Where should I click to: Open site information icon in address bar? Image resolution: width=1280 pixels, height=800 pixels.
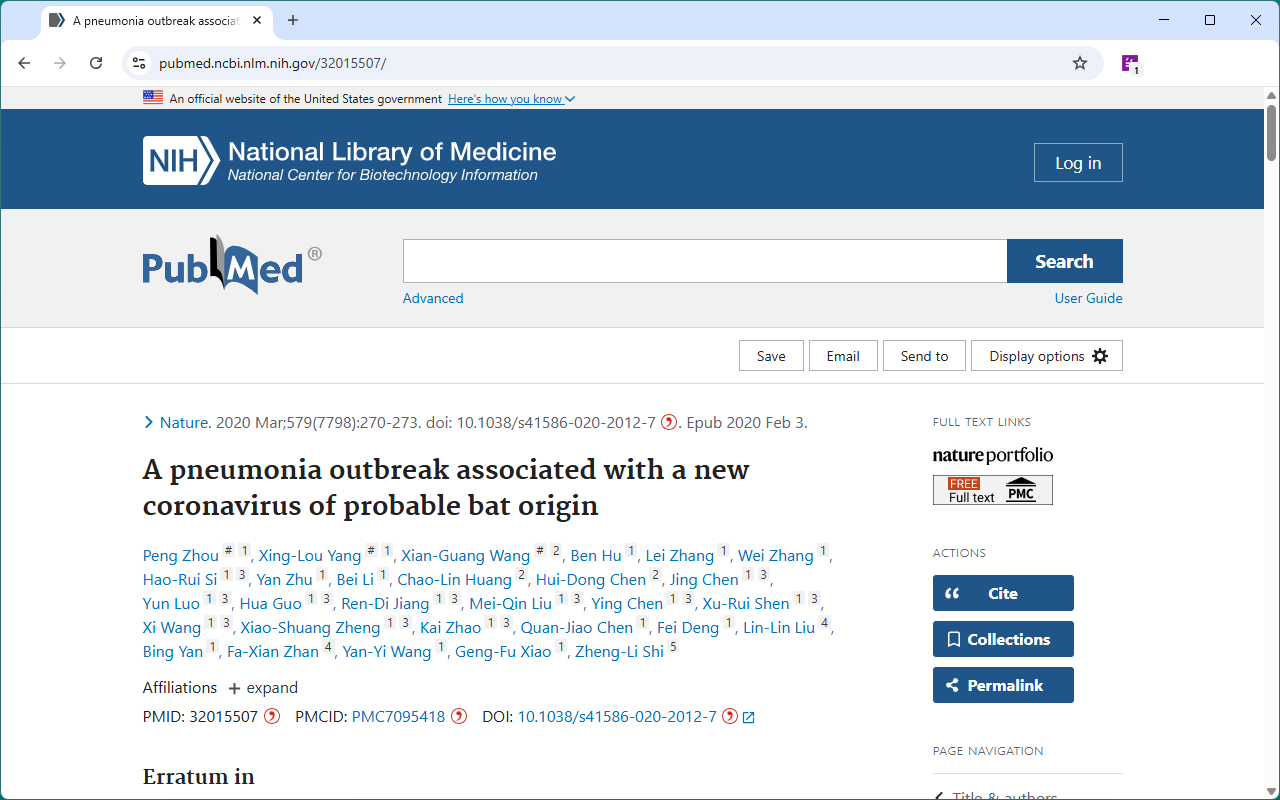(140, 63)
